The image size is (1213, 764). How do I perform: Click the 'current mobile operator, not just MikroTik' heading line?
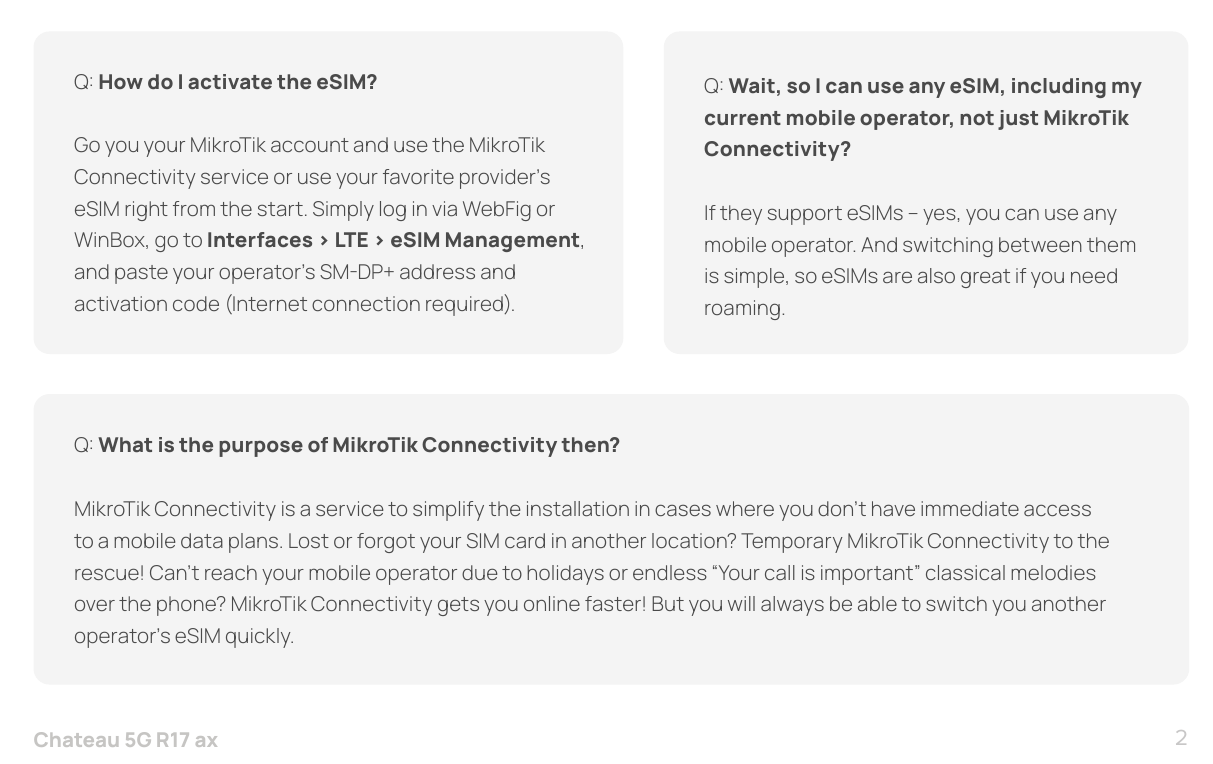point(916,118)
